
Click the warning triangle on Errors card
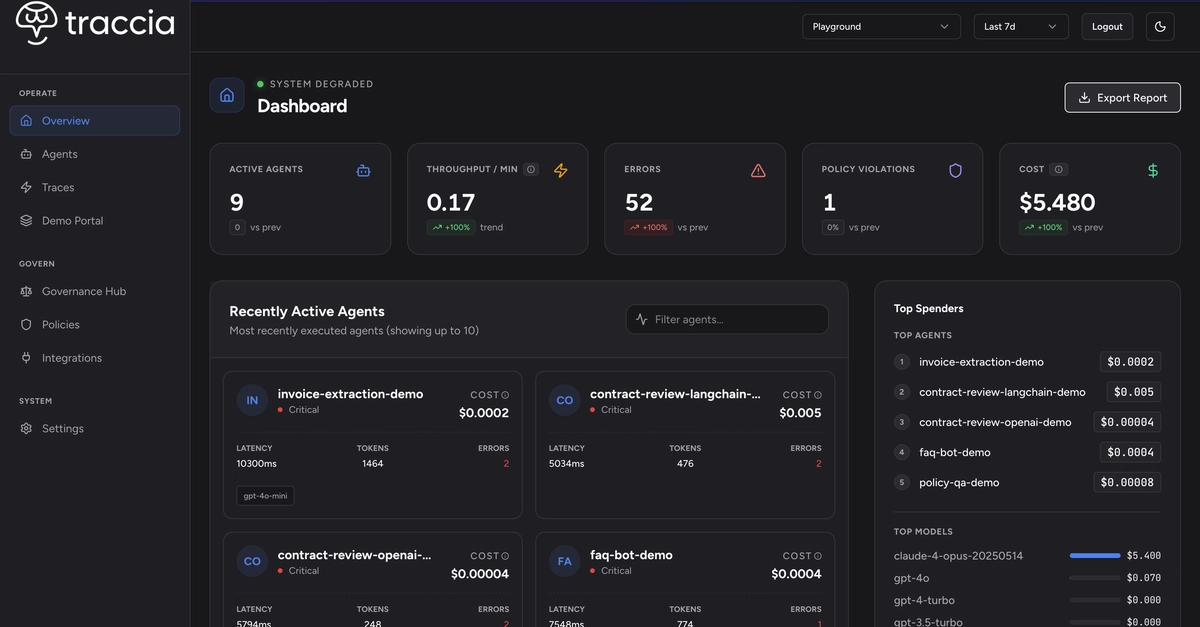click(x=758, y=171)
